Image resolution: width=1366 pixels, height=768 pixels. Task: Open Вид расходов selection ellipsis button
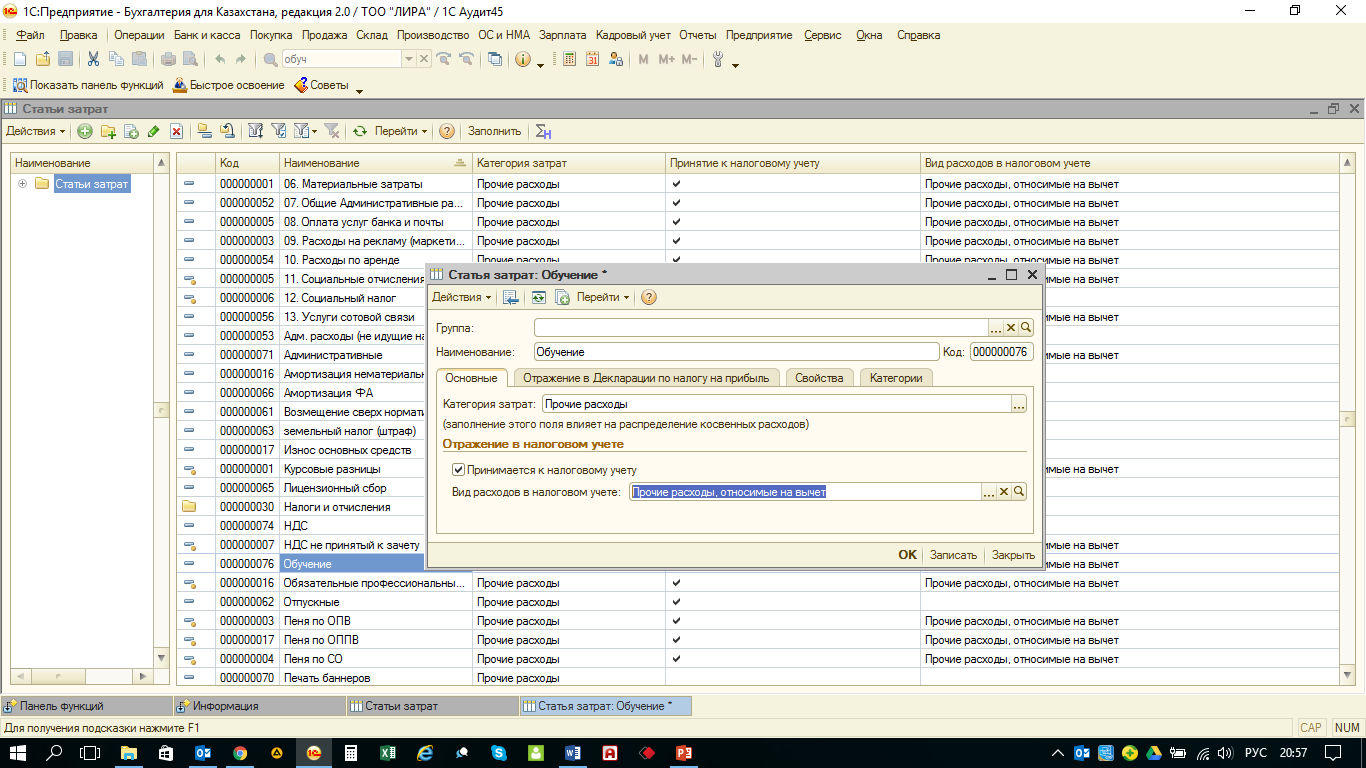[x=989, y=492]
